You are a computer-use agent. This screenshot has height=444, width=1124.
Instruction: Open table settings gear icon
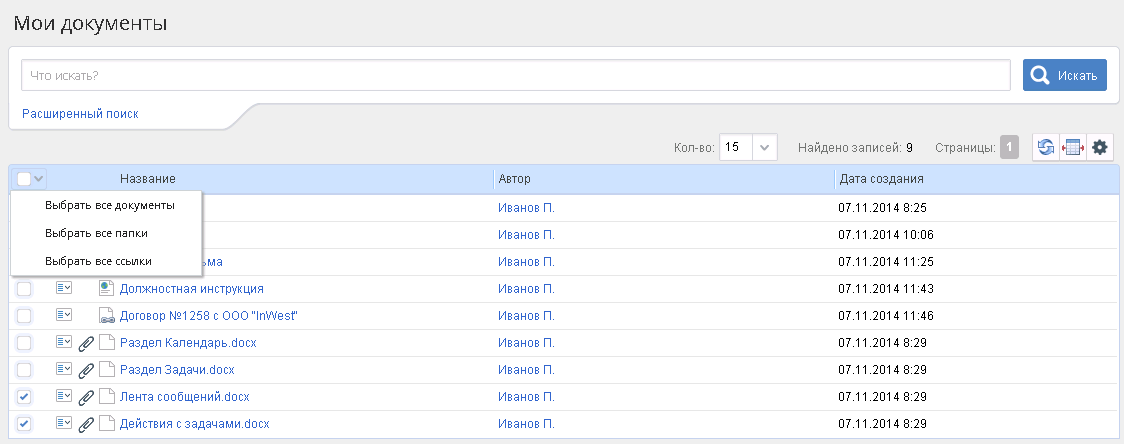(1100, 147)
